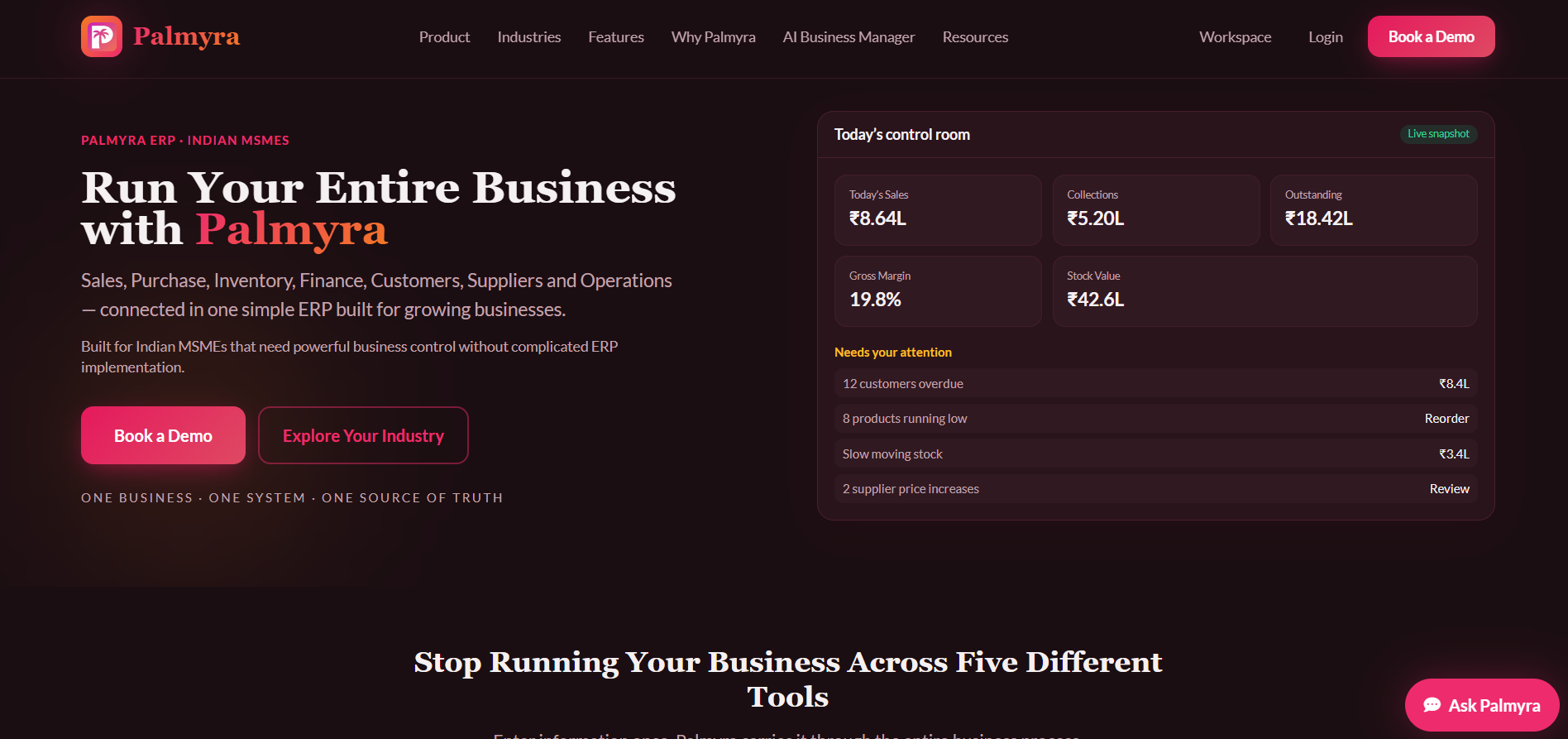Open the Industries menu

tap(529, 37)
